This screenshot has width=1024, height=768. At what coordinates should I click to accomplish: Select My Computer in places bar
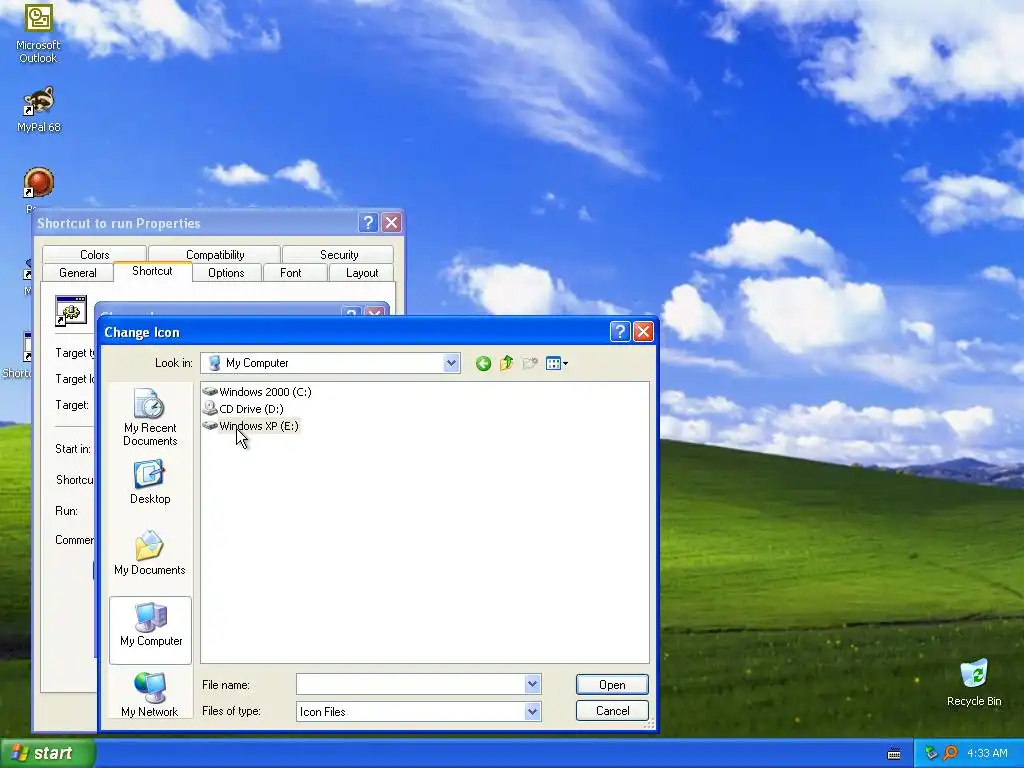(x=151, y=630)
